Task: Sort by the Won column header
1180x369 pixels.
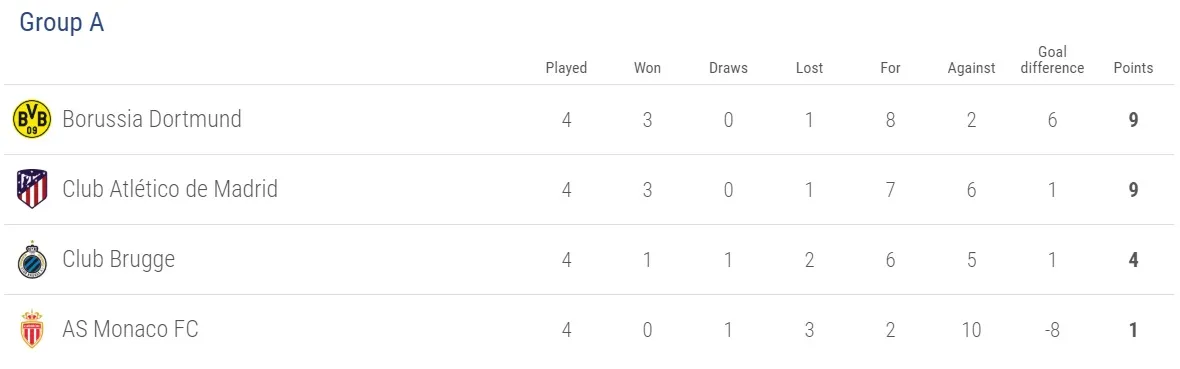Action: coord(647,68)
